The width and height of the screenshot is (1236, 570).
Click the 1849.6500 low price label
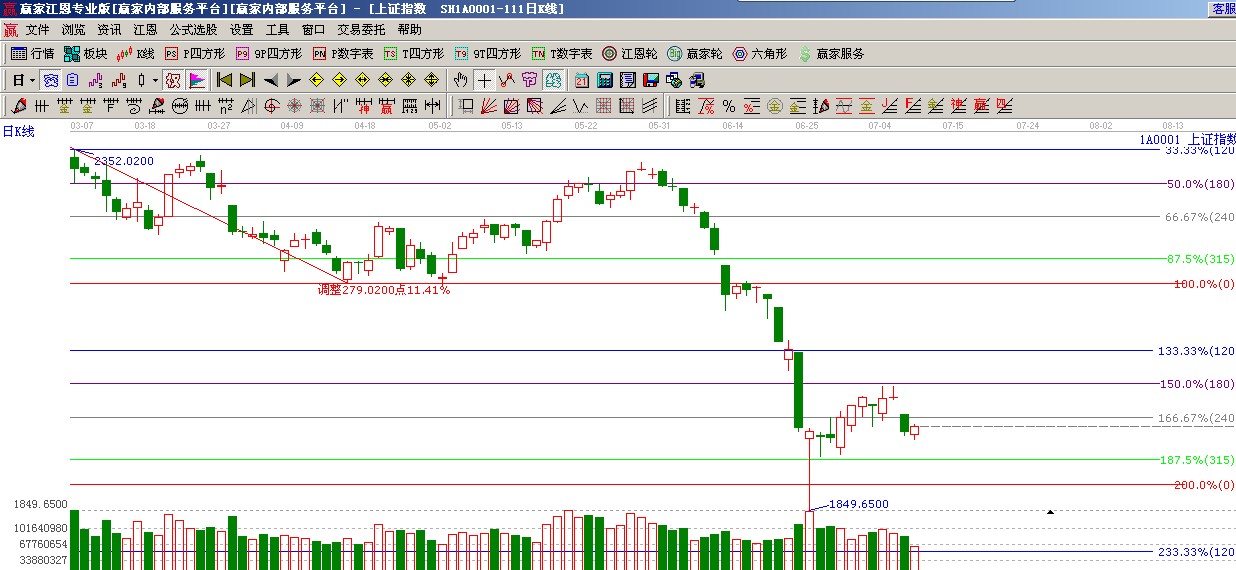(858, 504)
